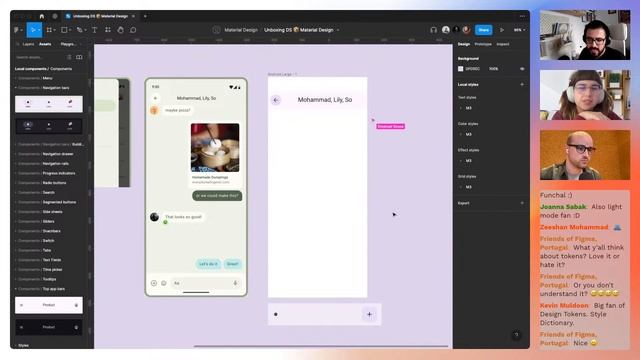Select the Comment tool
The width and height of the screenshot is (640, 360).
[x=133, y=30]
